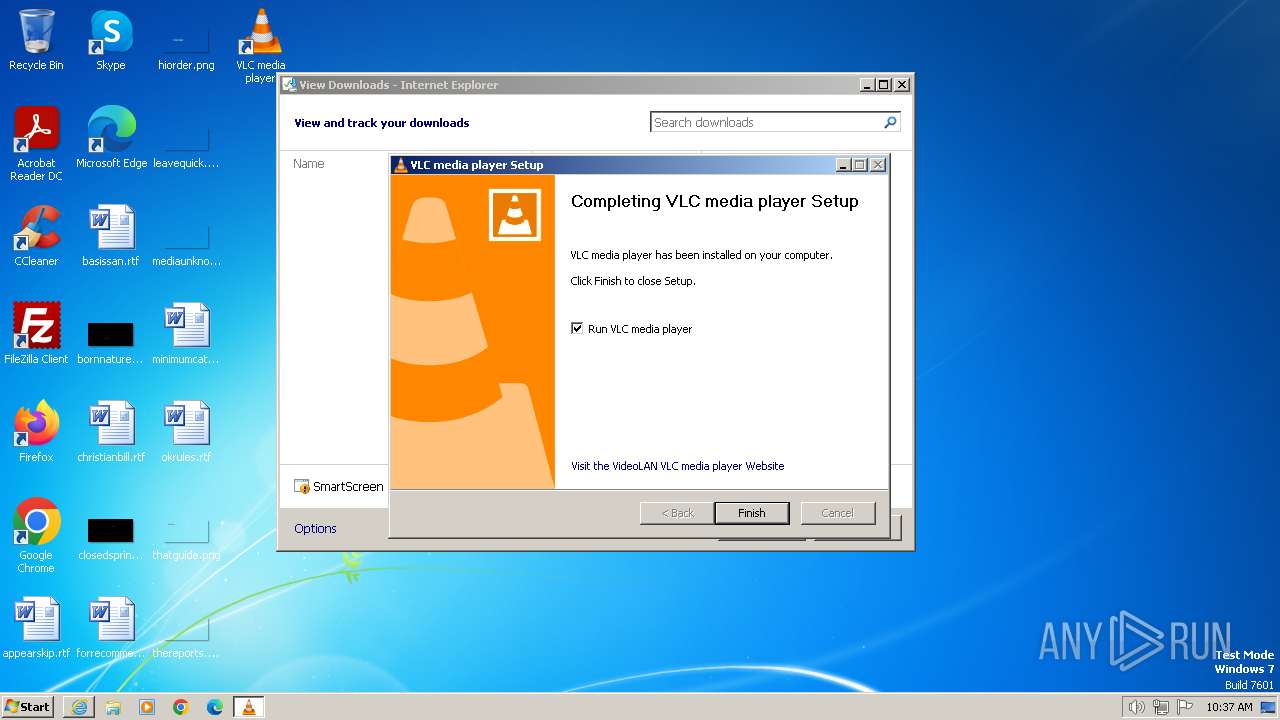Open the VideoLAN VLC website link
The image size is (1280, 720).
(x=677, y=466)
